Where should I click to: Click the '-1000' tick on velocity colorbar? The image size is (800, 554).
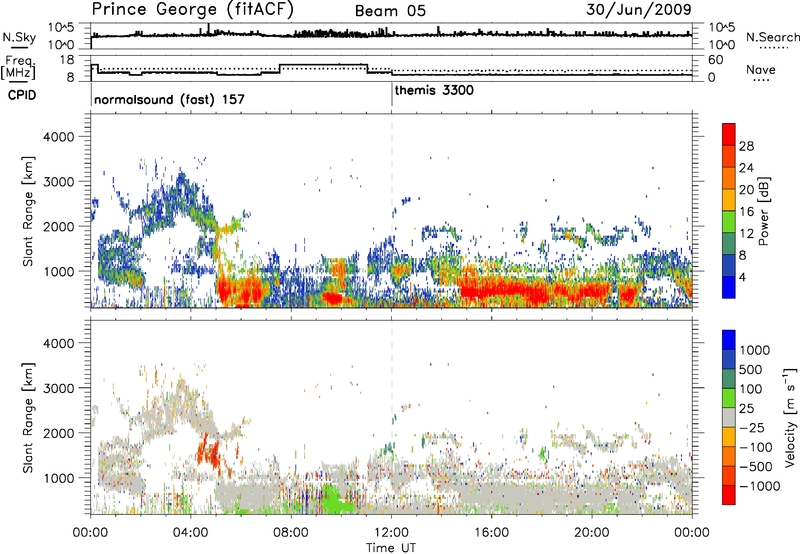coord(759,486)
